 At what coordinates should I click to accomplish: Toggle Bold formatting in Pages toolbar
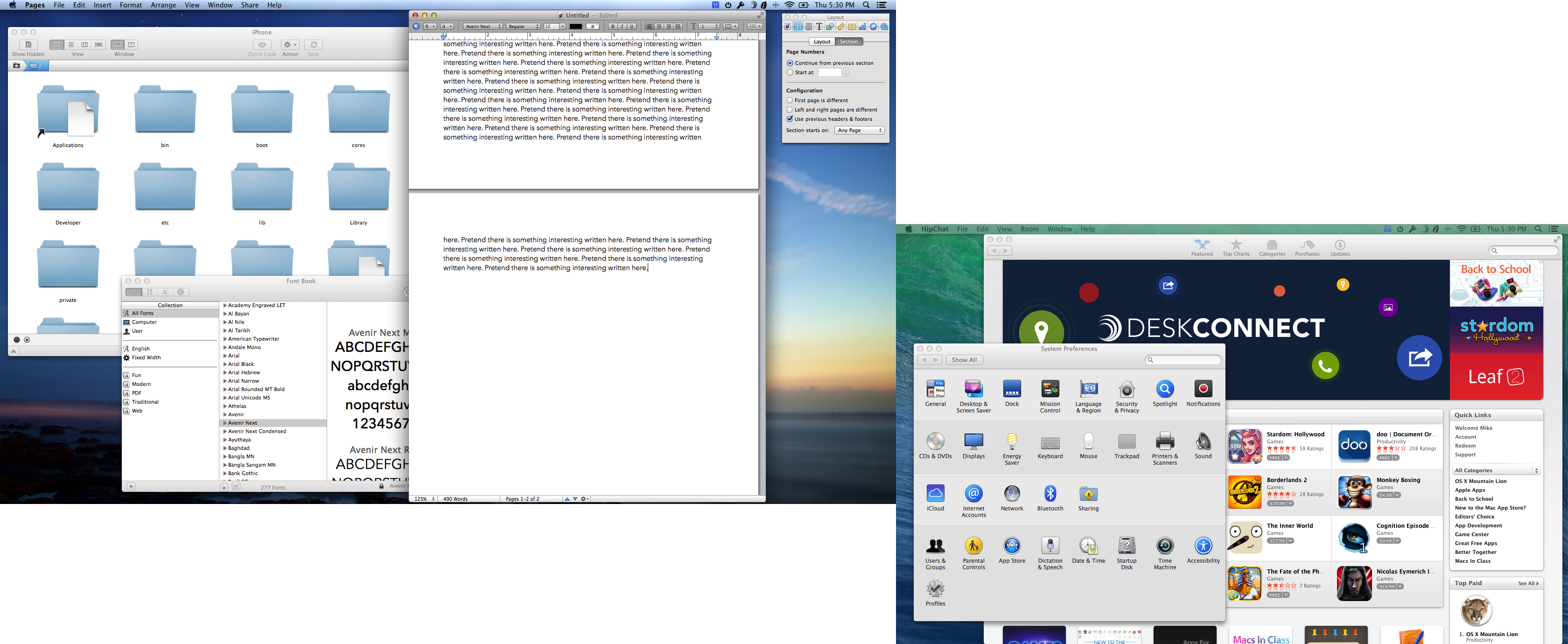(612, 27)
